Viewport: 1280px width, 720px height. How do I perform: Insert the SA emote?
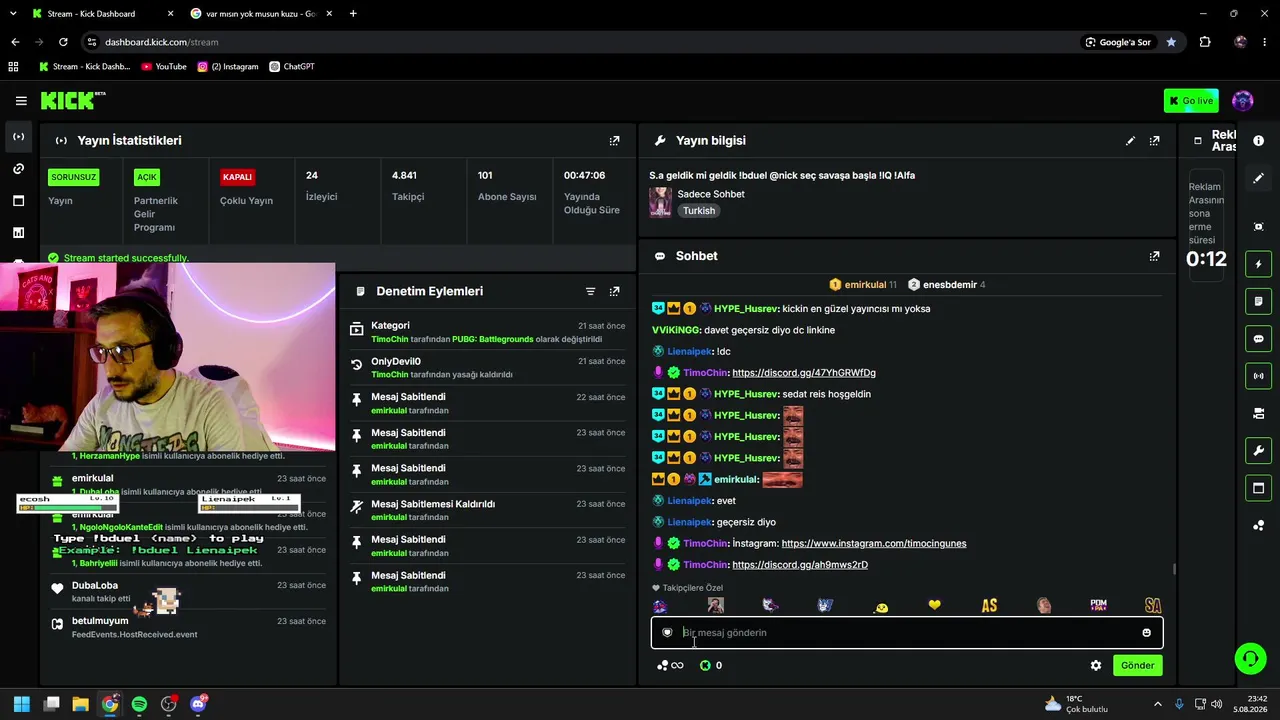tap(1153, 605)
